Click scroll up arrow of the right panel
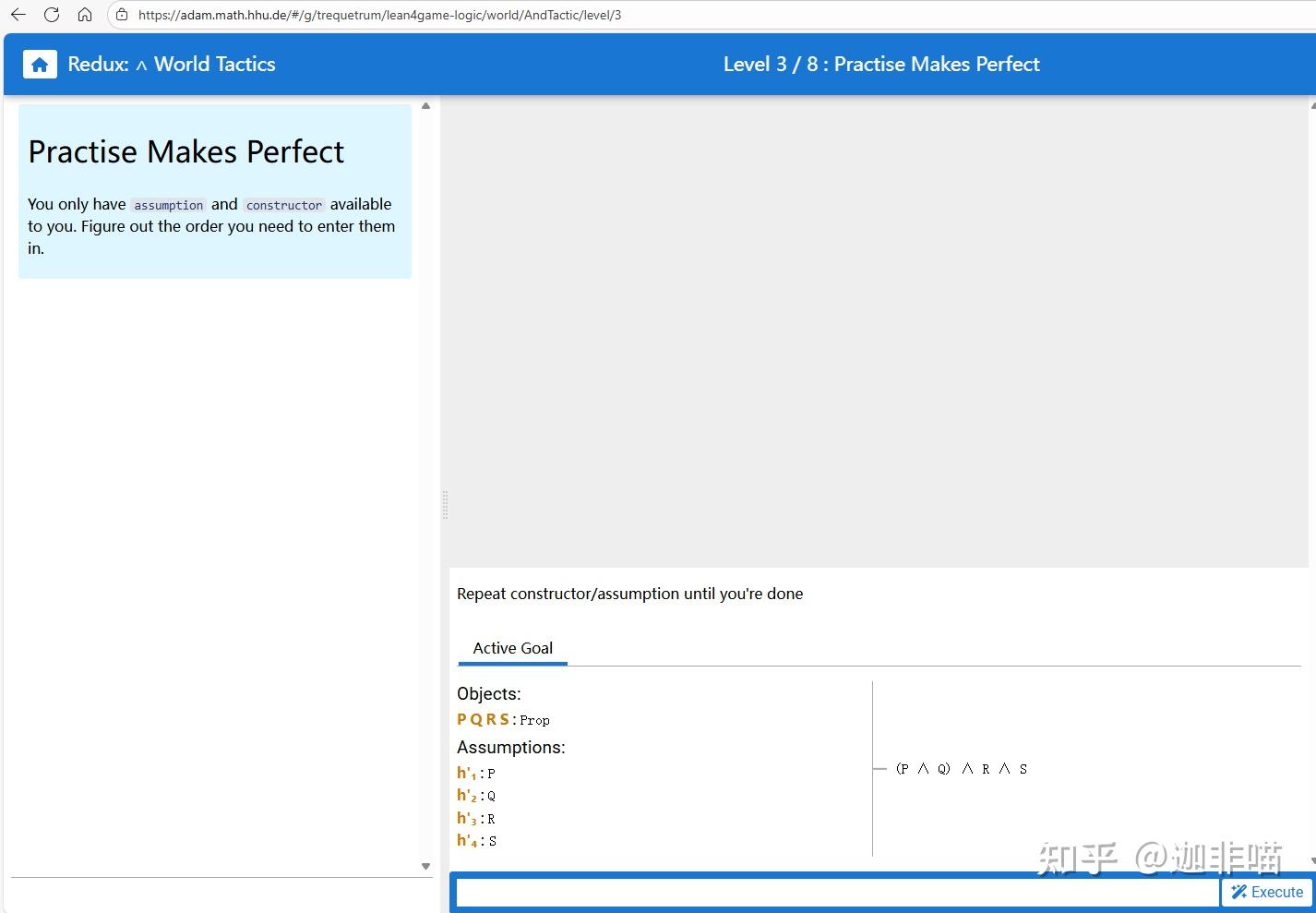Viewport: 1316px width, 913px height. [x=1312, y=106]
